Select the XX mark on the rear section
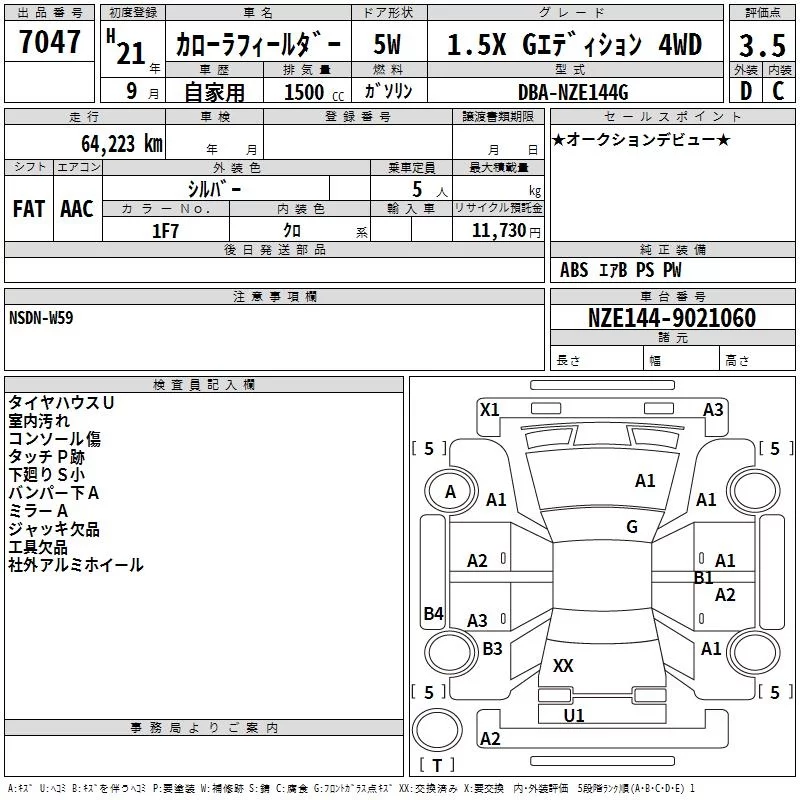The image size is (800, 800). coord(563,666)
